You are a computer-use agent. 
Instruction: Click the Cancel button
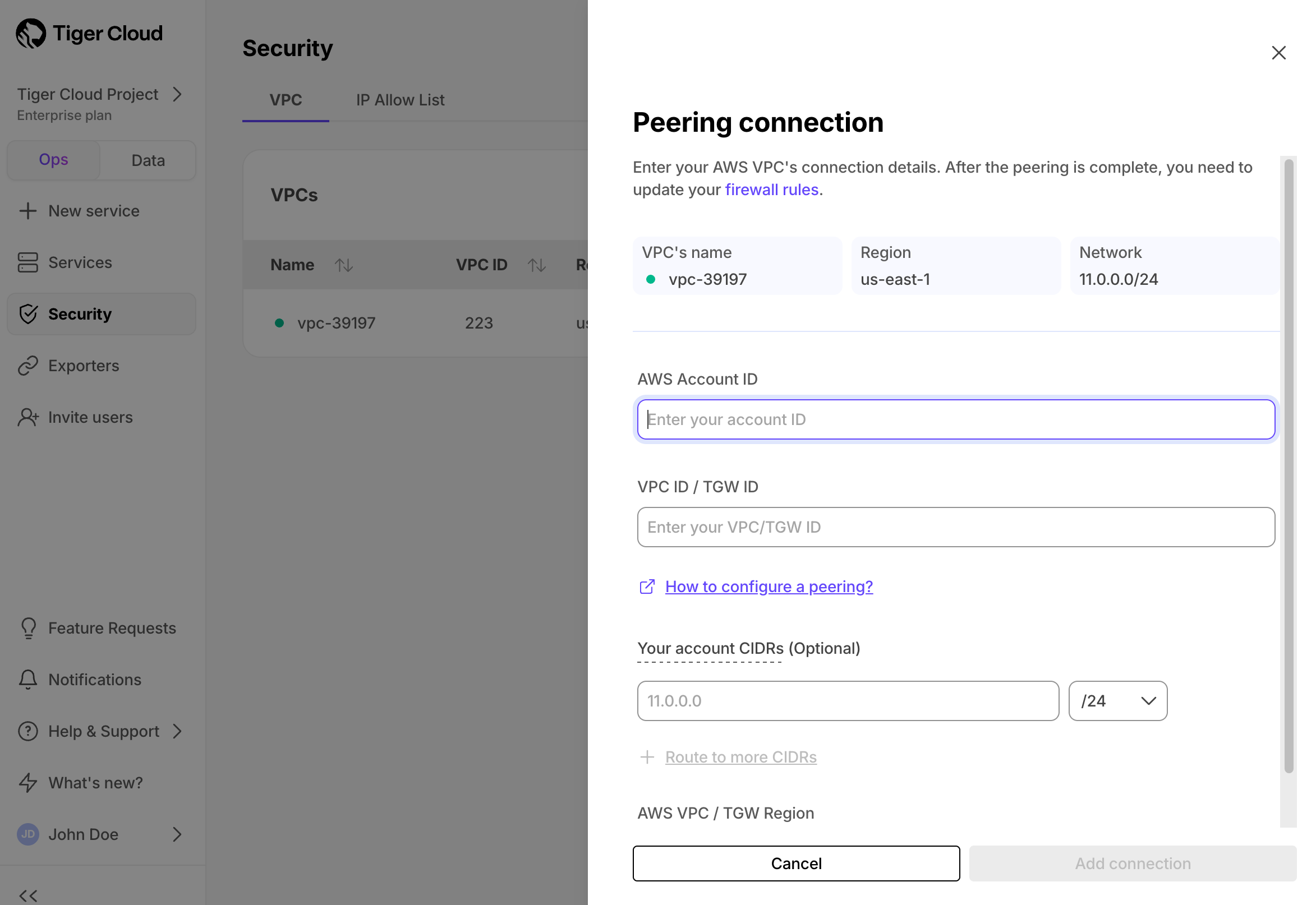pyautogui.click(x=797, y=864)
